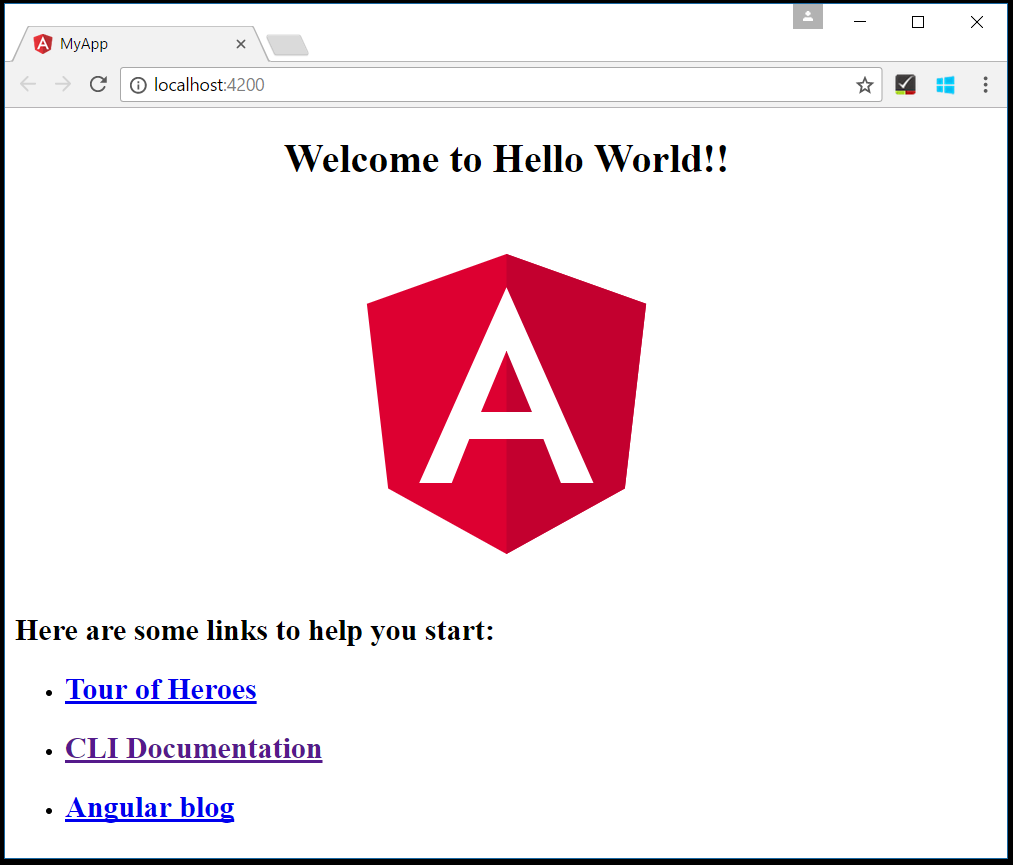Click the Angular favicon on the MyApp tab
This screenshot has height=865, width=1013.
click(42, 43)
